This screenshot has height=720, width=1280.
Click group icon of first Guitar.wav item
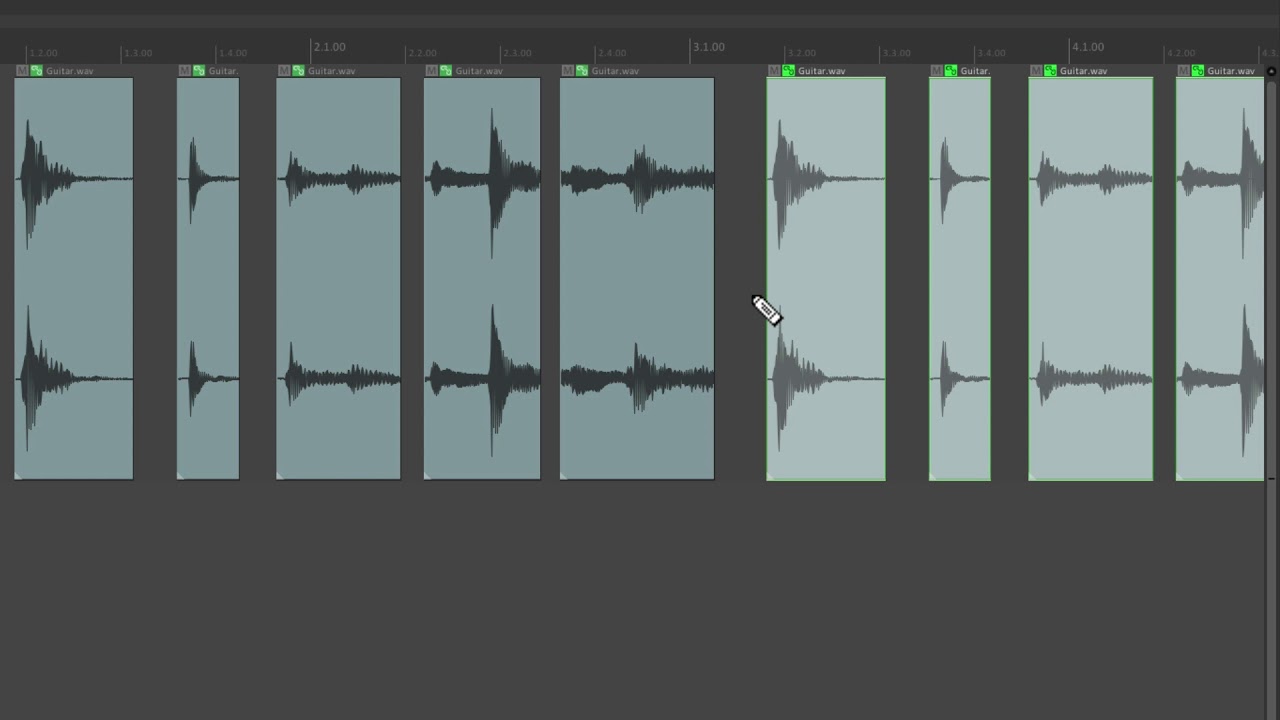click(37, 71)
